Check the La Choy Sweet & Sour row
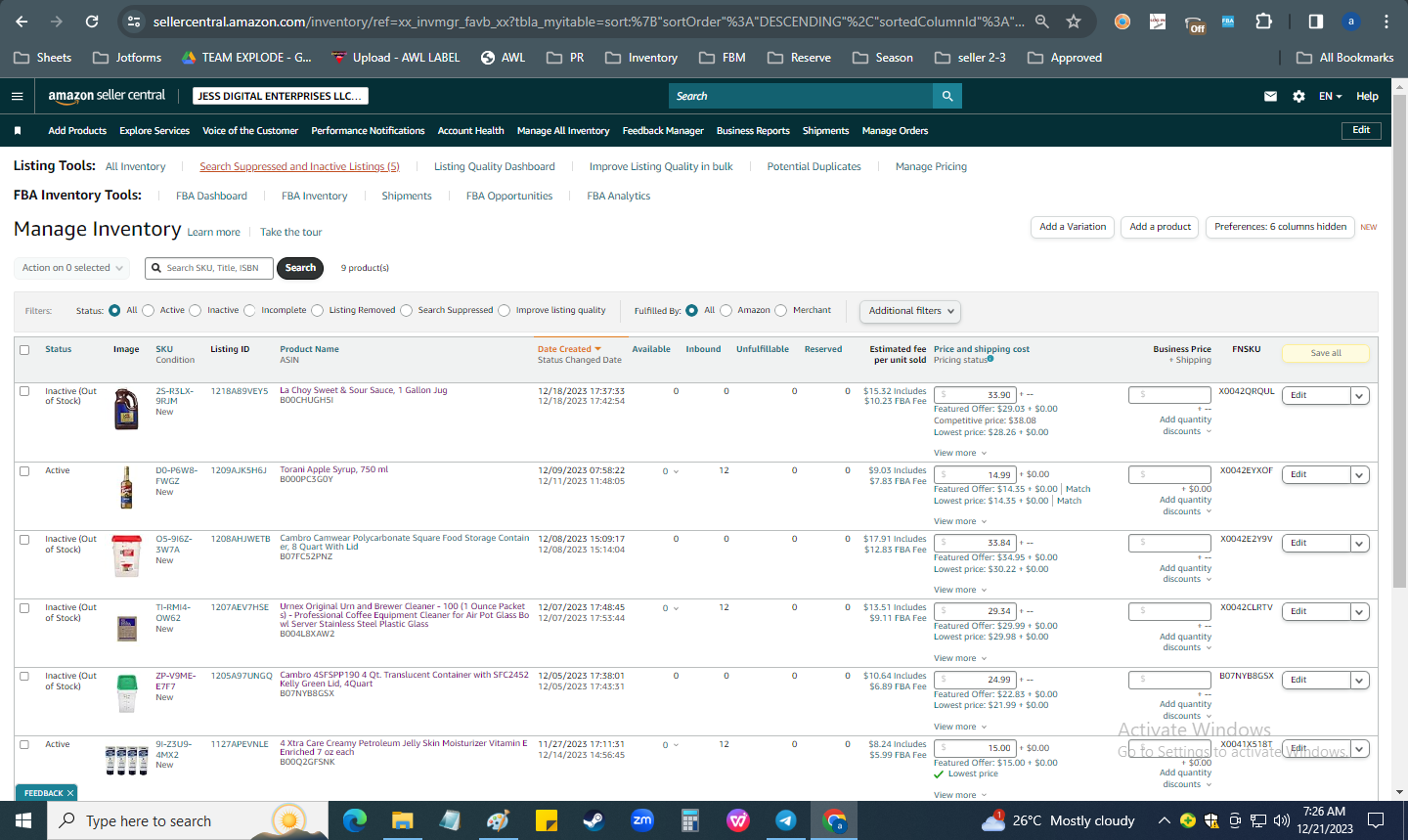The width and height of the screenshot is (1408, 840). click(x=24, y=391)
